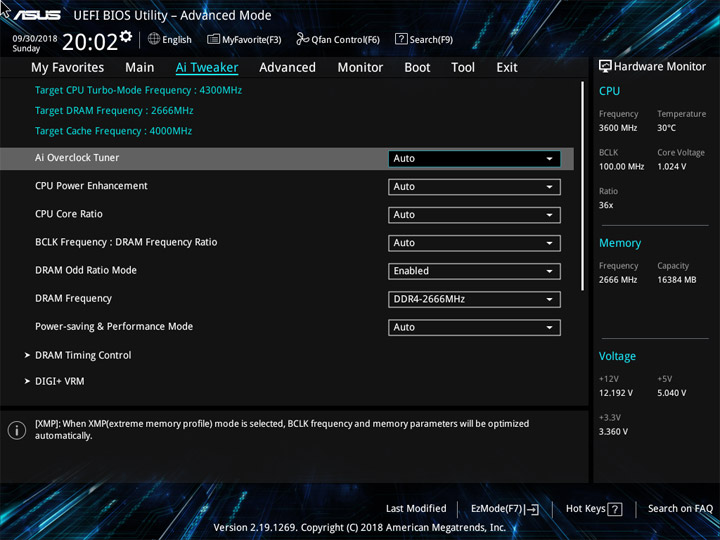Viewport: 720px width, 540px height.
Task: Select the Ai Tweaker tab
Action: 207,68
